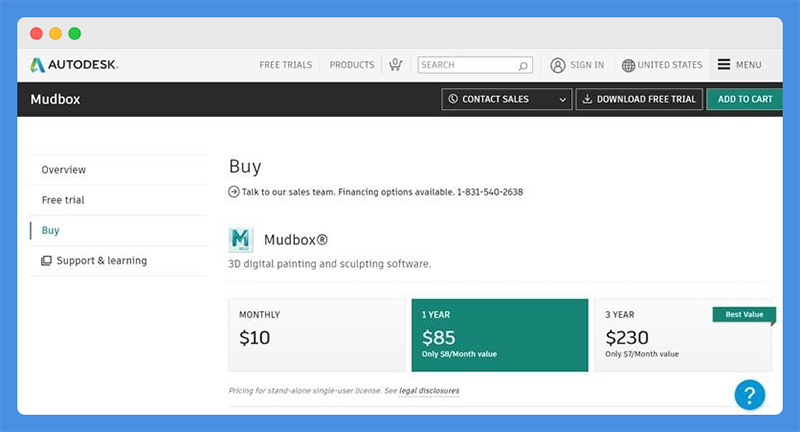Screen dimensions: 800x432
Task: Select the 1 Year $85 plan
Action: tap(500, 335)
